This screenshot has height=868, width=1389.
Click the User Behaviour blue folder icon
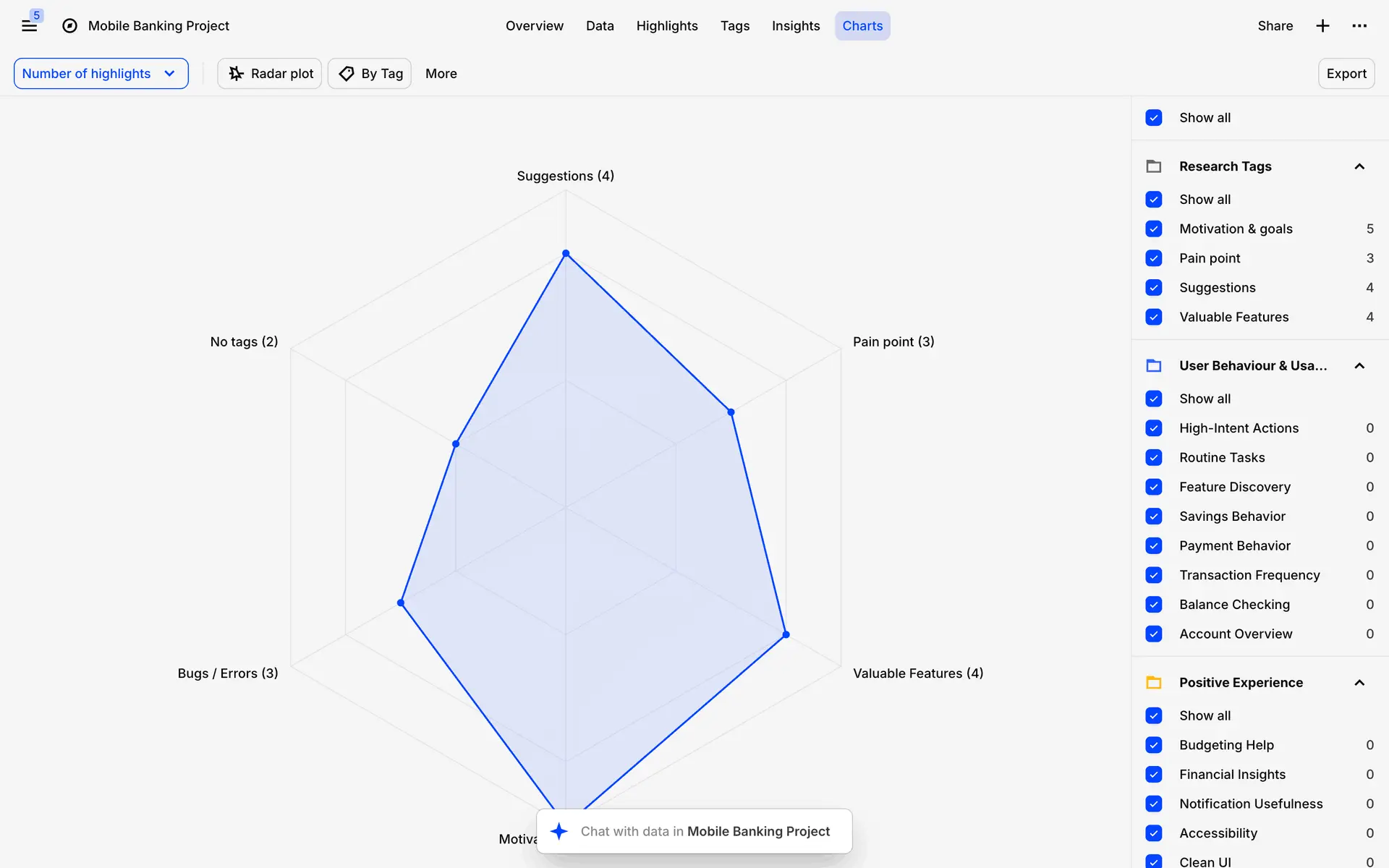[1154, 366]
